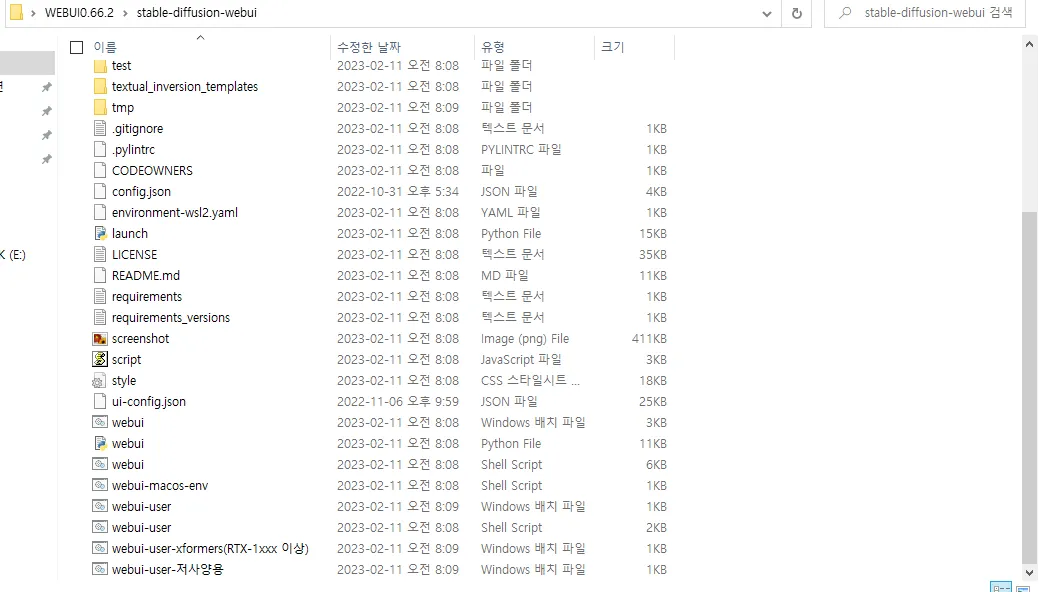Click the webui Python File icon
Screen dimensions: 1039x592
[100, 444]
